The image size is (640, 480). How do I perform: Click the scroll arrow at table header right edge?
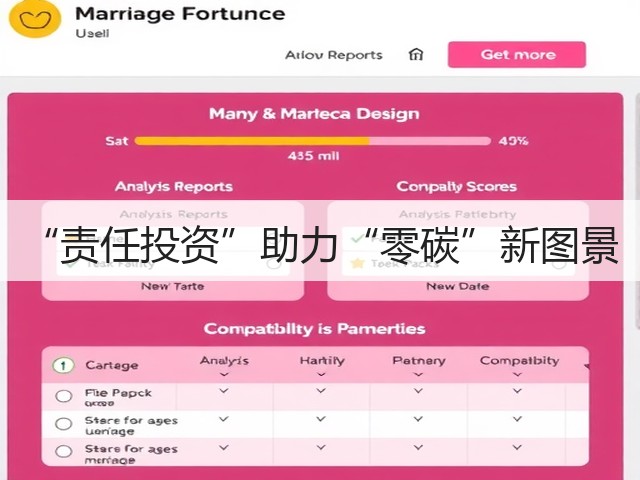(587, 367)
